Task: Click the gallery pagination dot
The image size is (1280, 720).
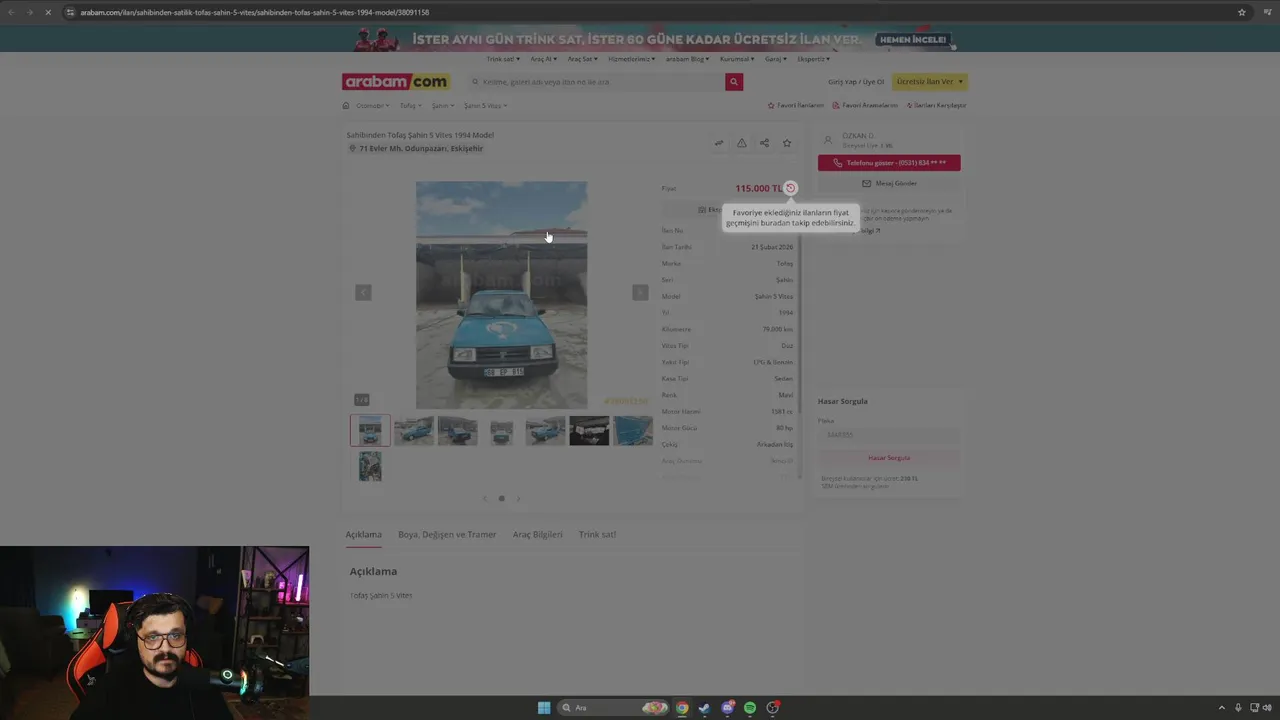Action: coord(501,498)
